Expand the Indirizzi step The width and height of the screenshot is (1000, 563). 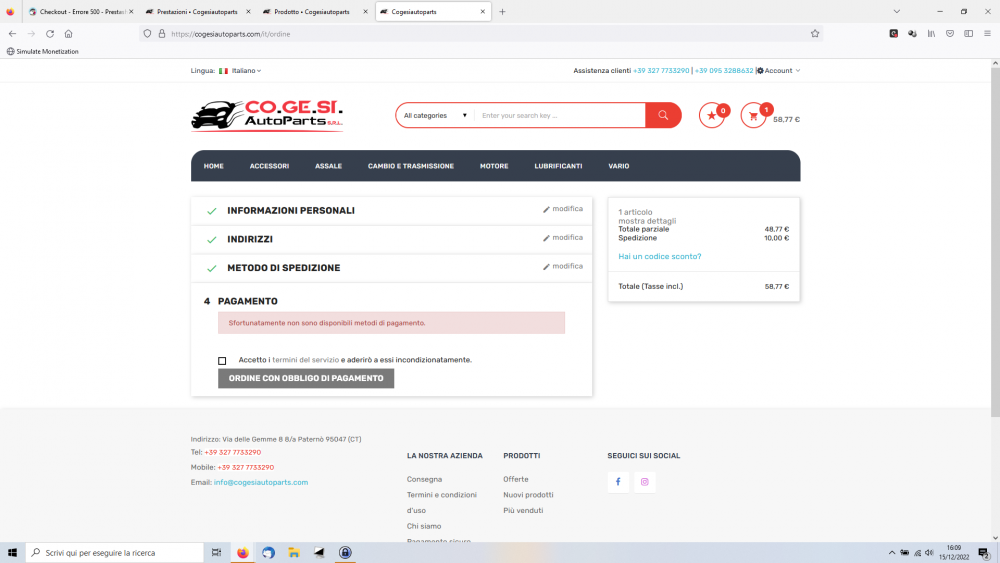[250, 239]
